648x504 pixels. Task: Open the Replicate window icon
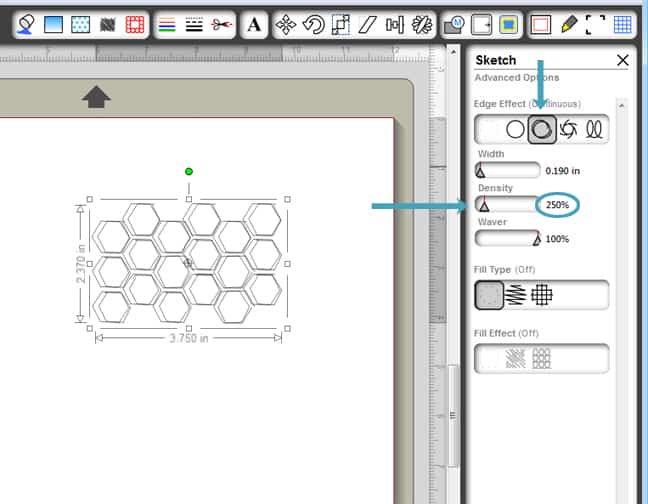pos(422,25)
